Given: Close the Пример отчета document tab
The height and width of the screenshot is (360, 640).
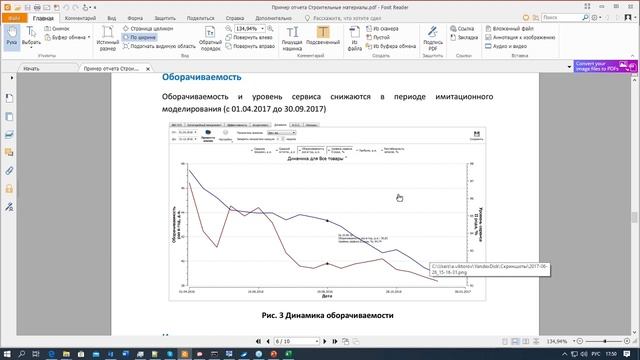Looking at the screenshot, I should pyautogui.click(x=148, y=69).
